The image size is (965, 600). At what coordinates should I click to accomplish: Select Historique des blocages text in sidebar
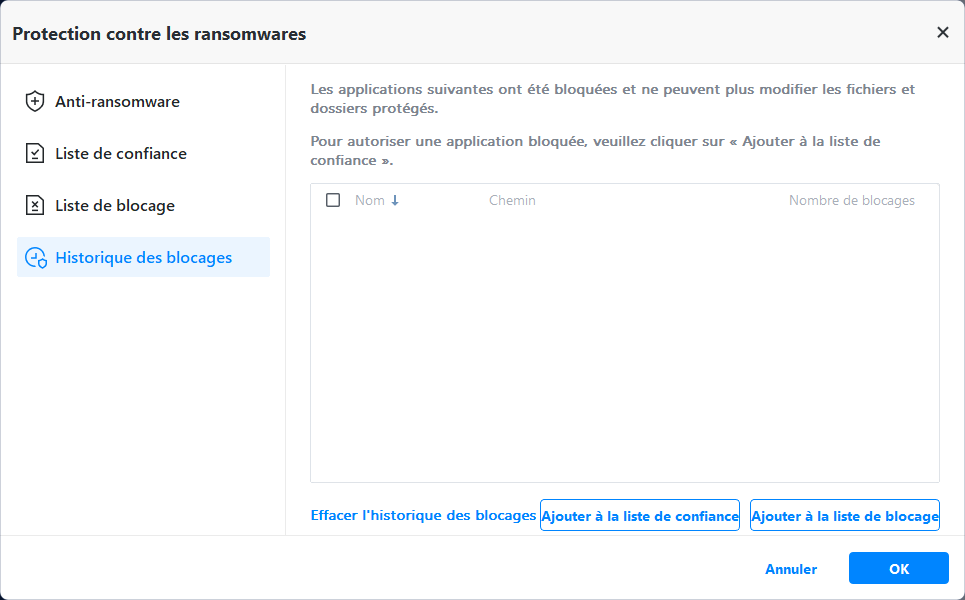point(143,257)
